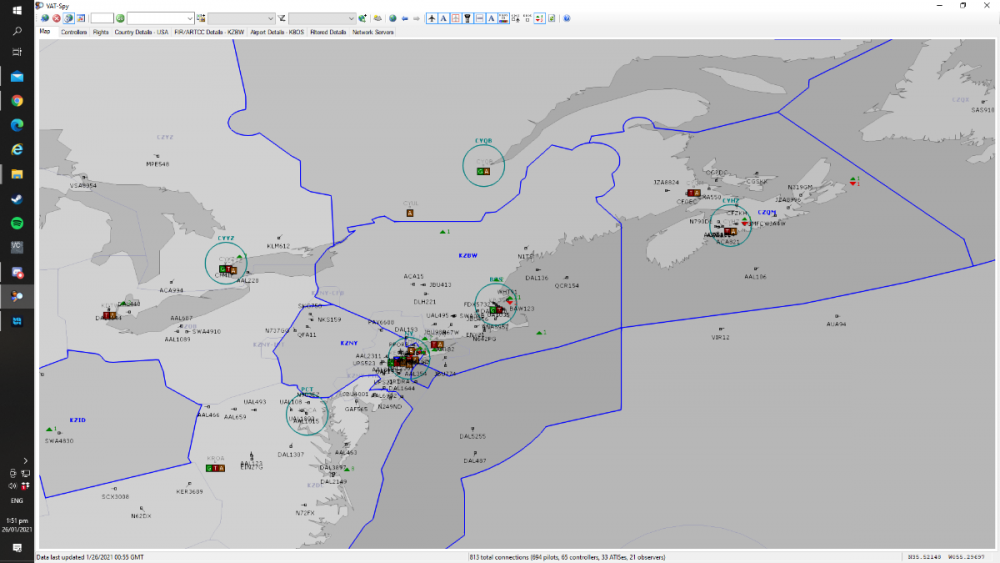The image size is (1000, 563).
Task: Open the filter combo box dropdown
Action: [x=351, y=18]
